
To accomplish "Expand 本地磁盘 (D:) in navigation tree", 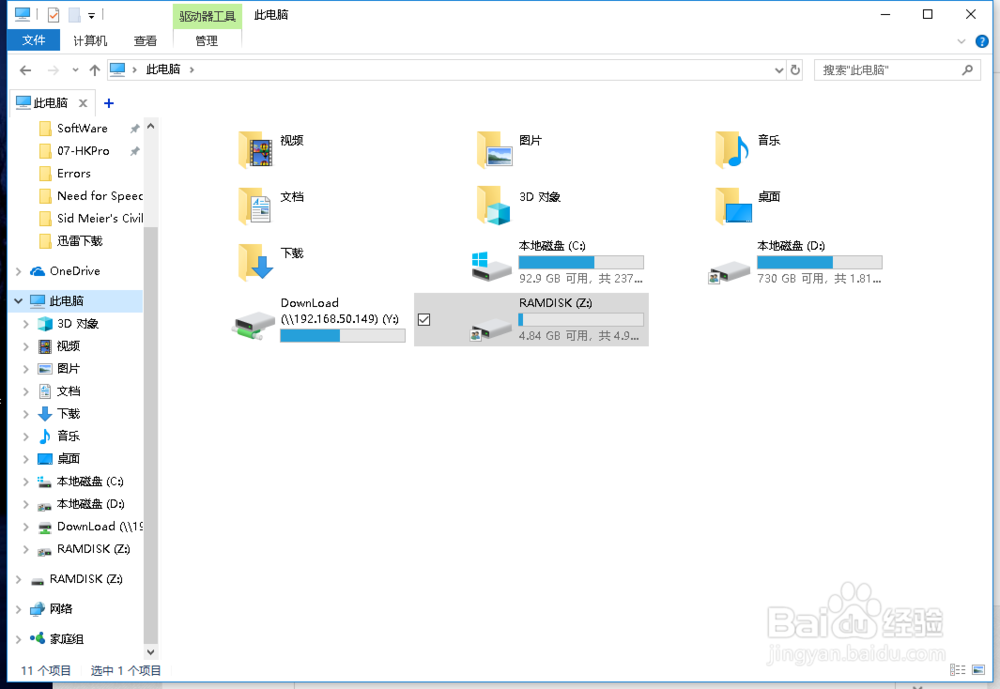I will (26, 504).
